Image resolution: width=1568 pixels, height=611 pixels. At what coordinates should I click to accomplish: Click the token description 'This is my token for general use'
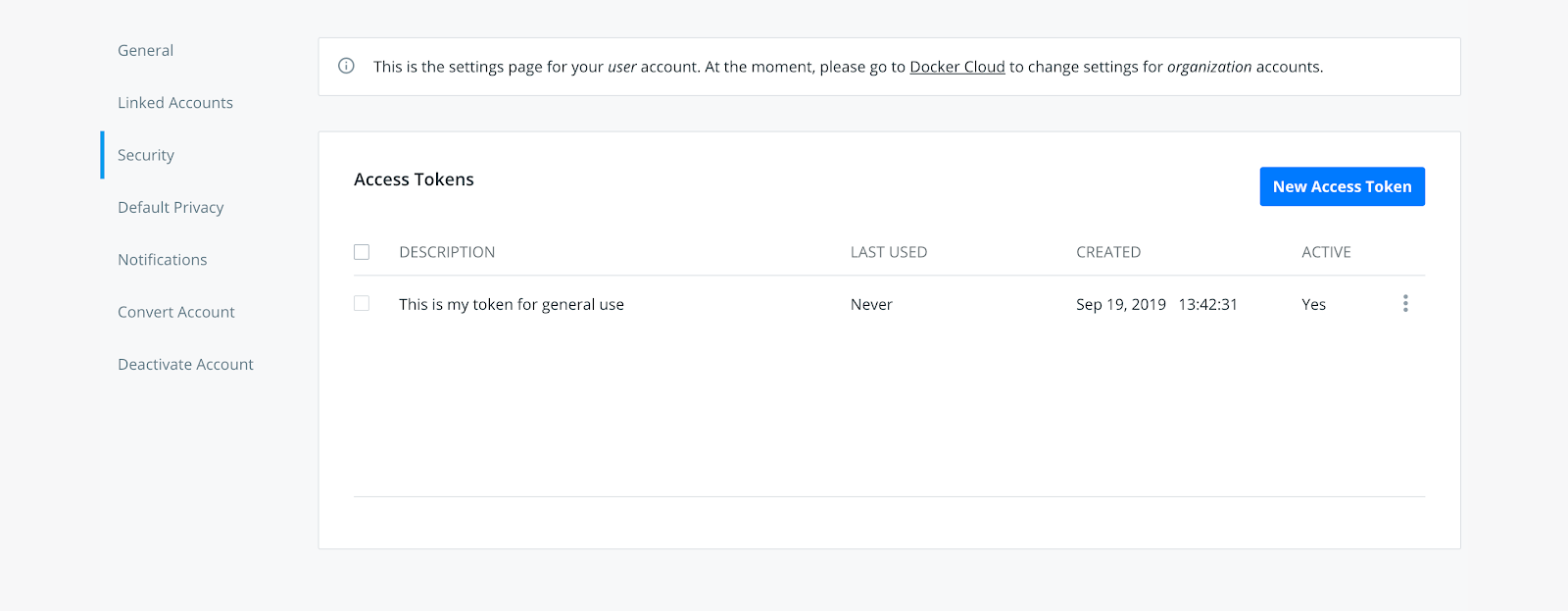click(511, 304)
